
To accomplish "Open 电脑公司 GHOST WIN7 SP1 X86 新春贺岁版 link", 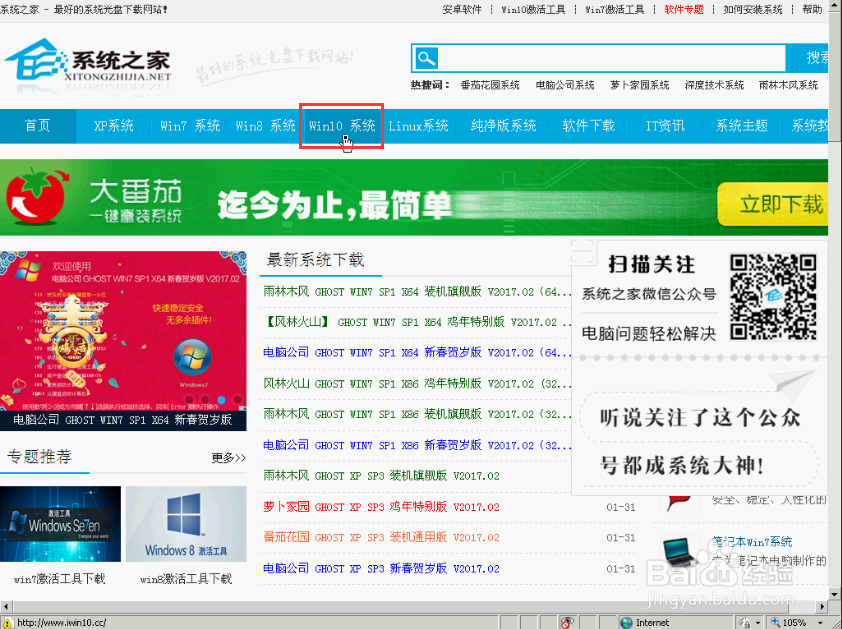I will (x=417, y=445).
